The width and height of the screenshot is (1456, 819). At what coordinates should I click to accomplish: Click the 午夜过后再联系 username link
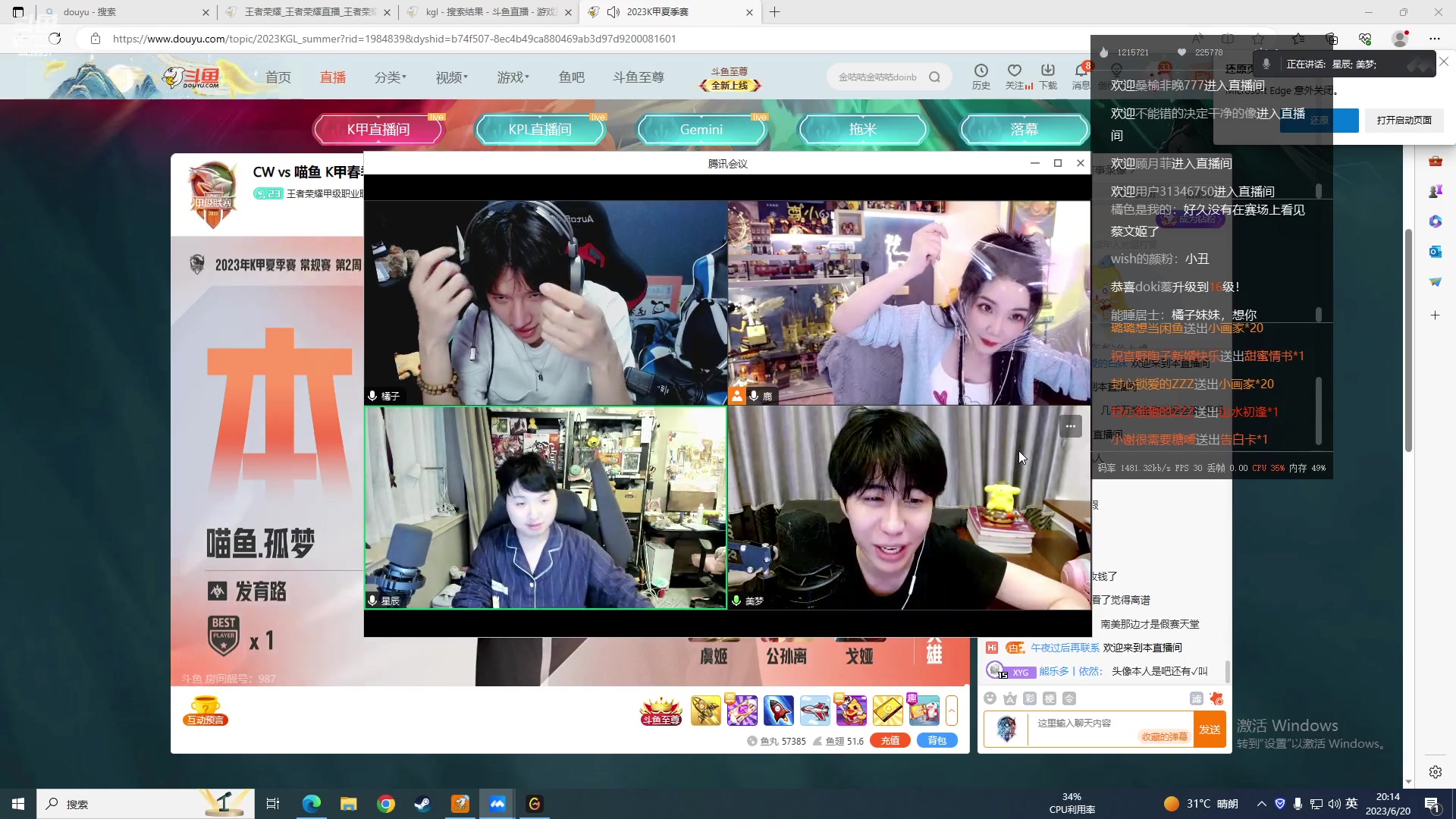pyautogui.click(x=1065, y=648)
